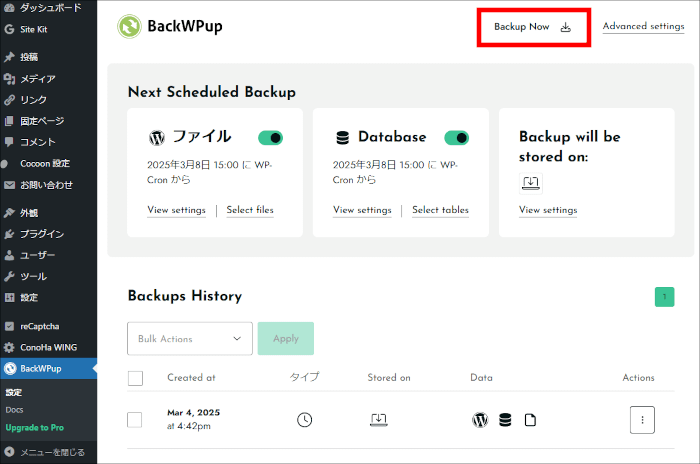700x464 pixels.
Task: Open Advanced settings link
Action: (643, 26)
